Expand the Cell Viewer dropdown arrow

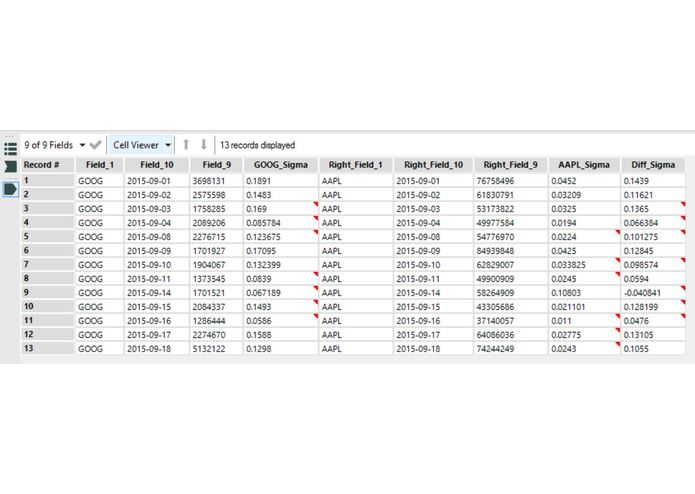pyautogui.click(x=168, y=145)
